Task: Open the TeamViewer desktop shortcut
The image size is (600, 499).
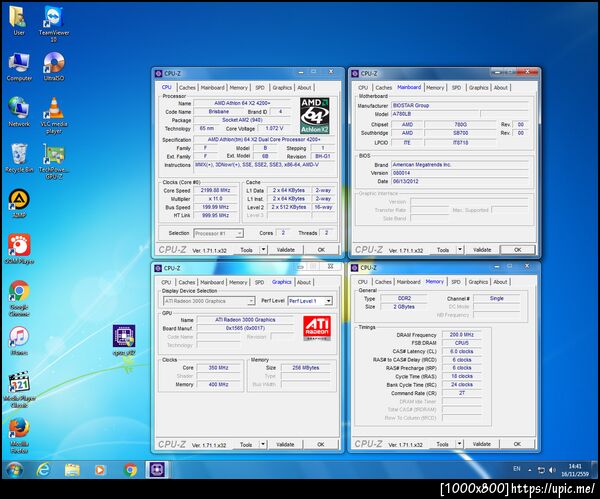Action: pyautogui.click(x=52, y=18)
